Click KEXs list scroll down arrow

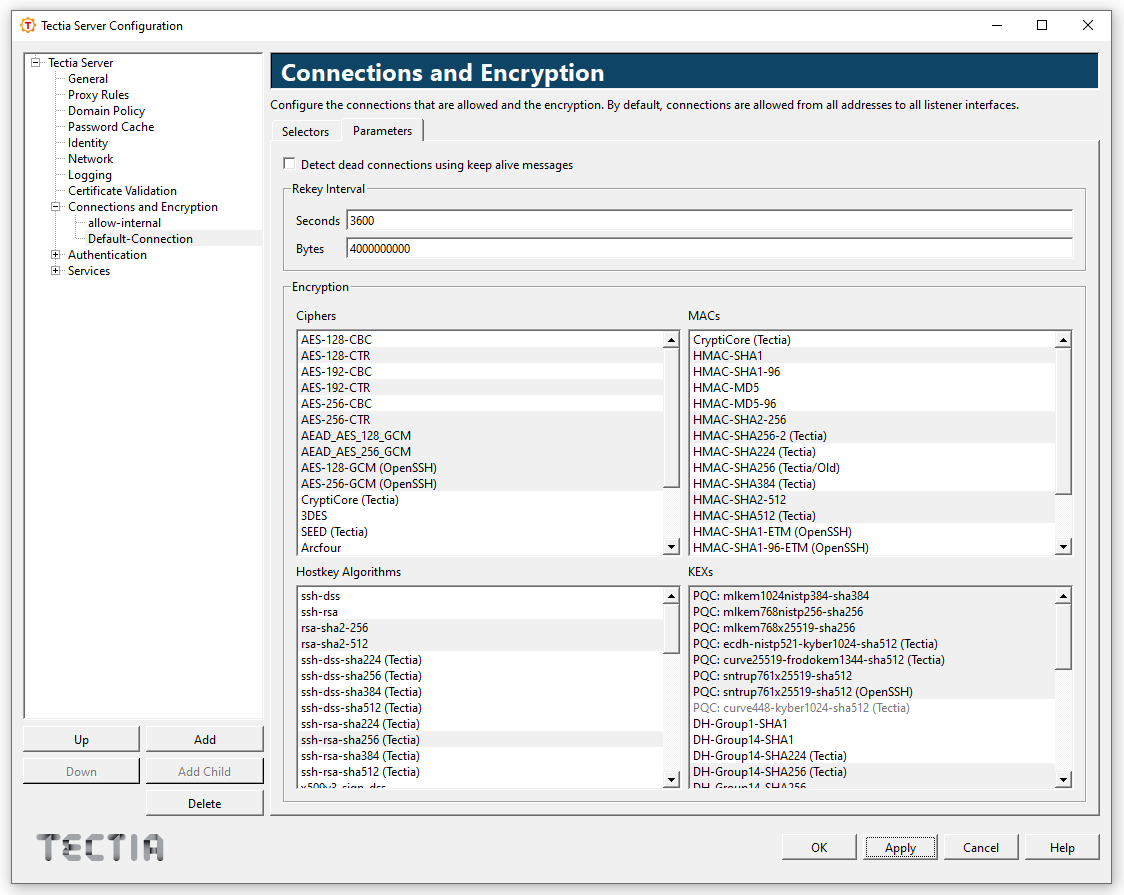coord(1064,779)
